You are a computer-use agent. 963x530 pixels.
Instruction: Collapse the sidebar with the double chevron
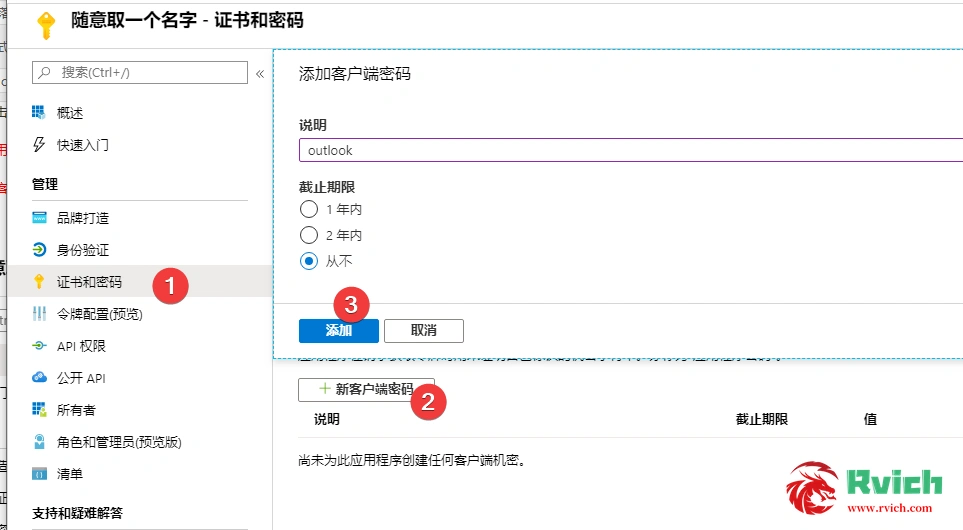click(260, 73)
